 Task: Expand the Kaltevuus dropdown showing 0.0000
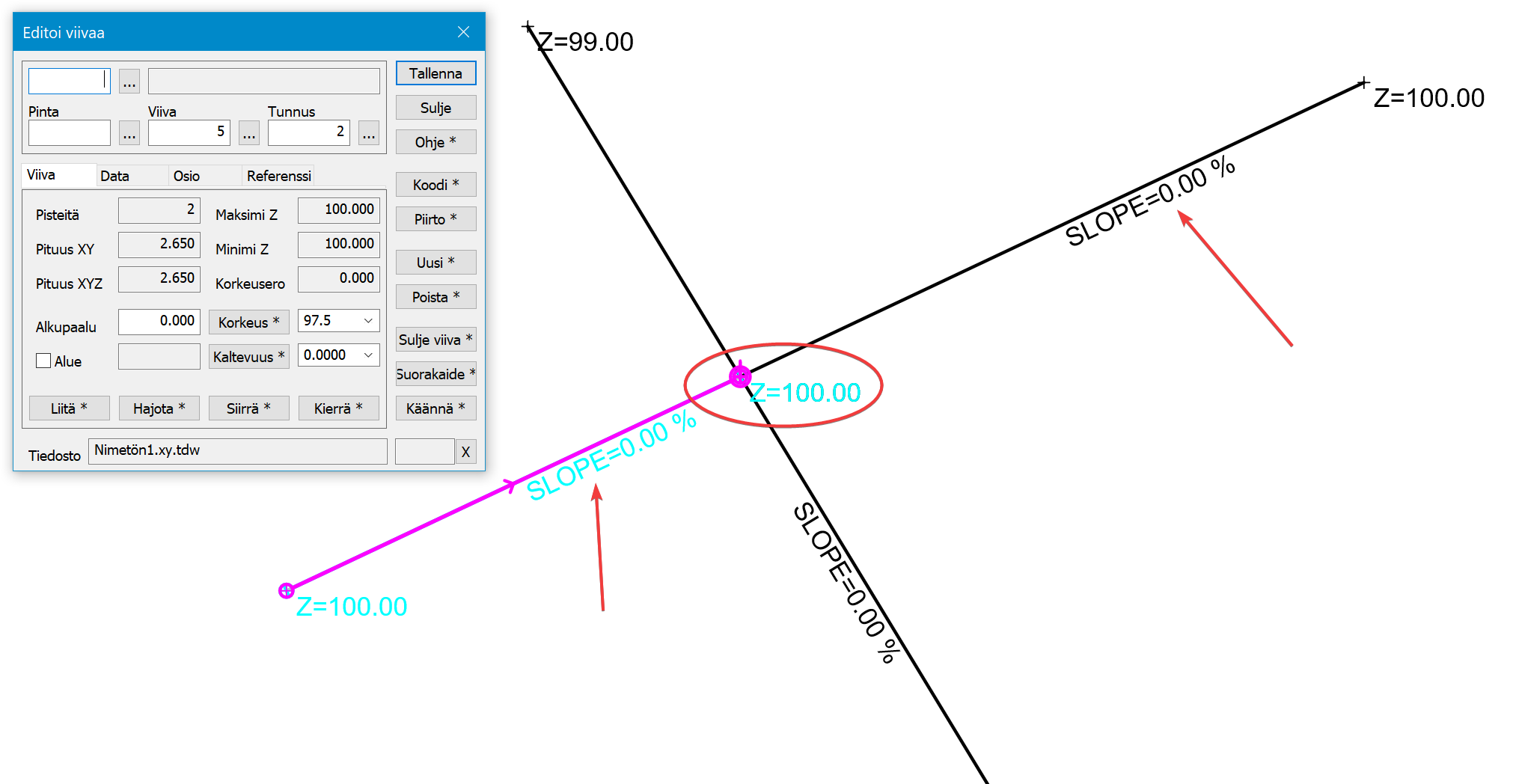pyautogui.click(x=368, y=355)
